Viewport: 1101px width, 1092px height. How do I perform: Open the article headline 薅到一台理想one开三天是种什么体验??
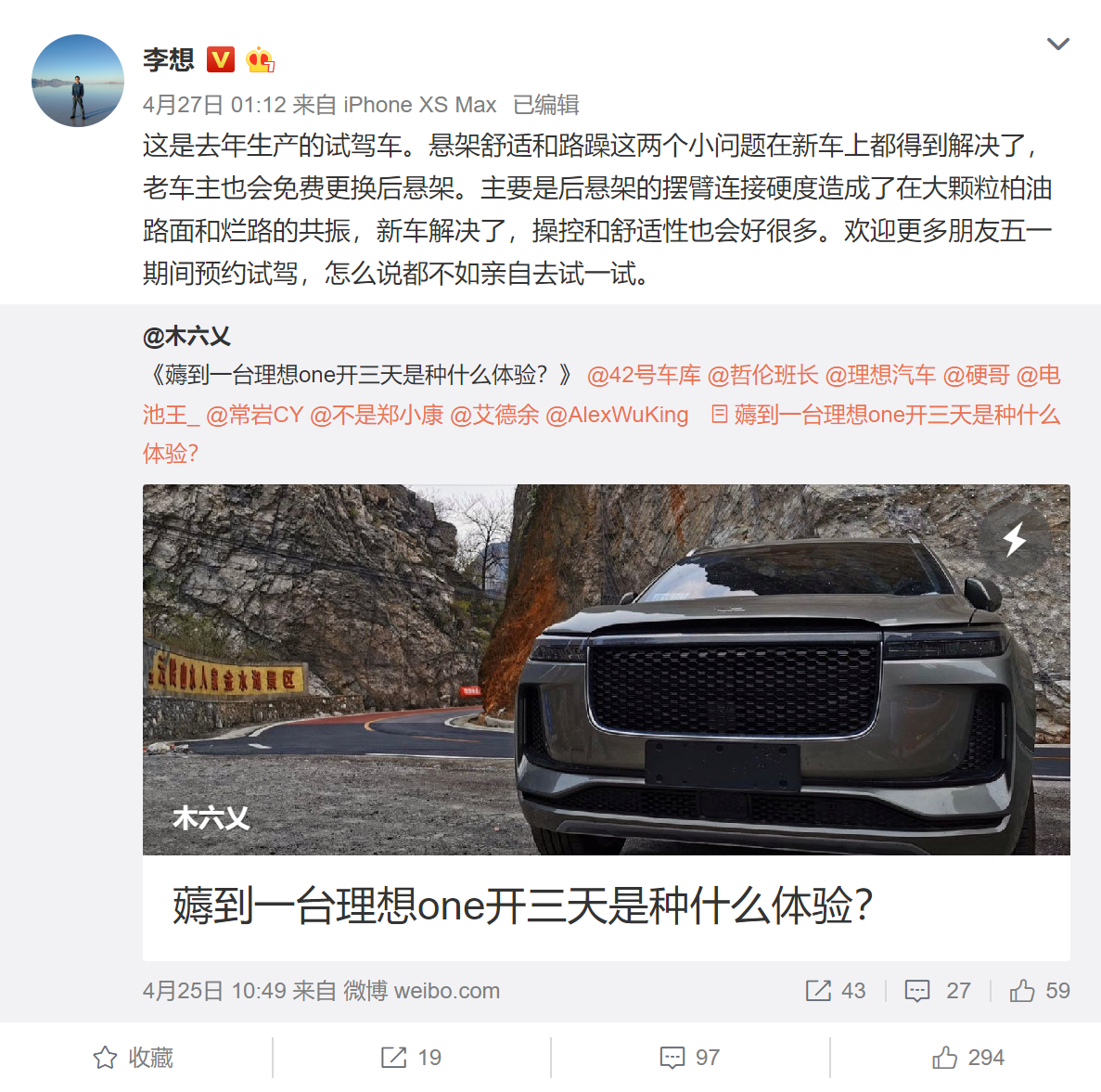pos(523,906)
